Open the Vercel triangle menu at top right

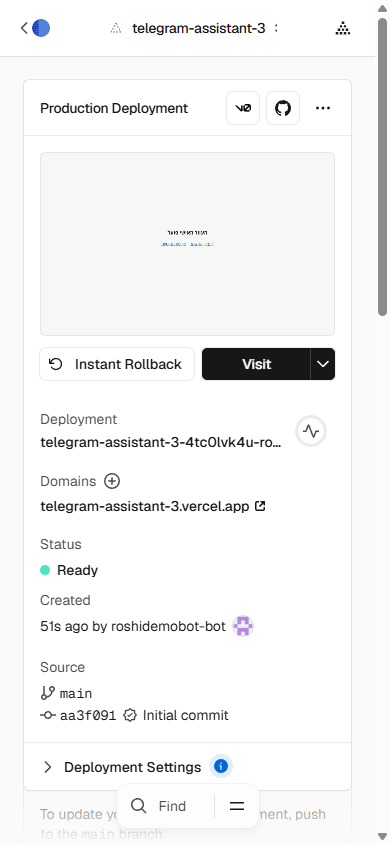coord(343,29)
